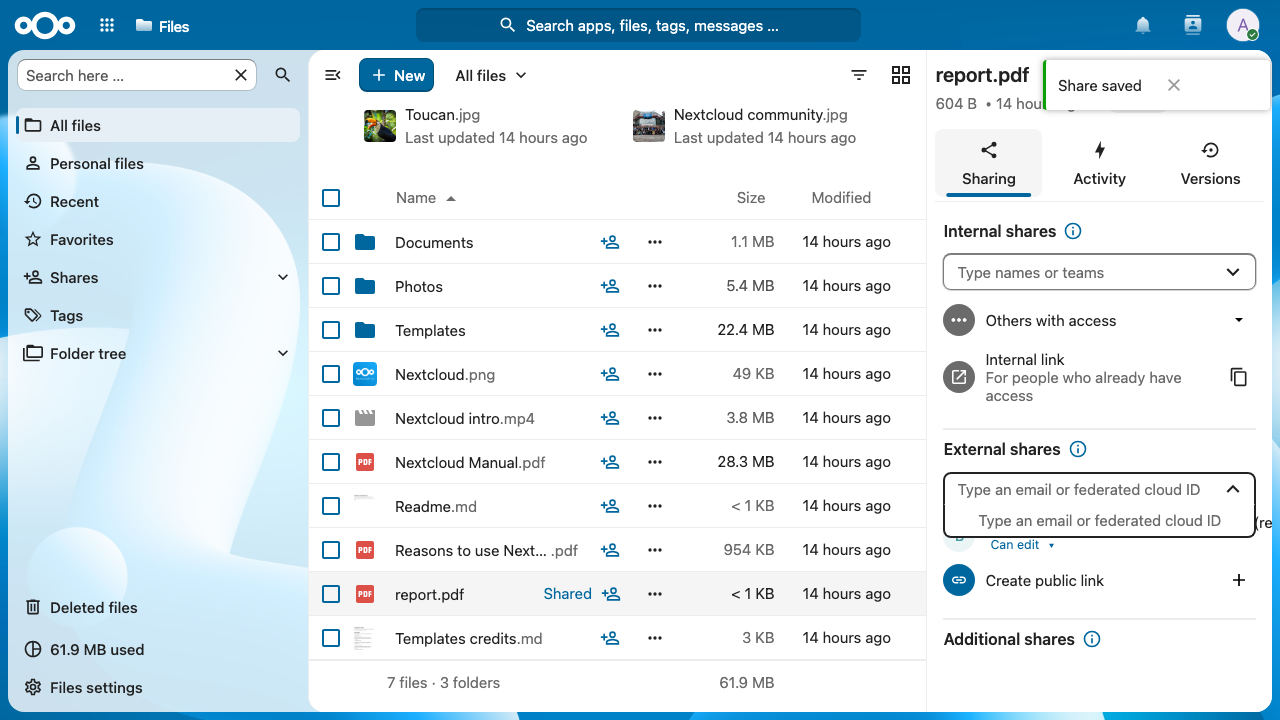Open the Toucan.jpg recent thumbnail
1280x720 pixels.
tap(380, 126)
